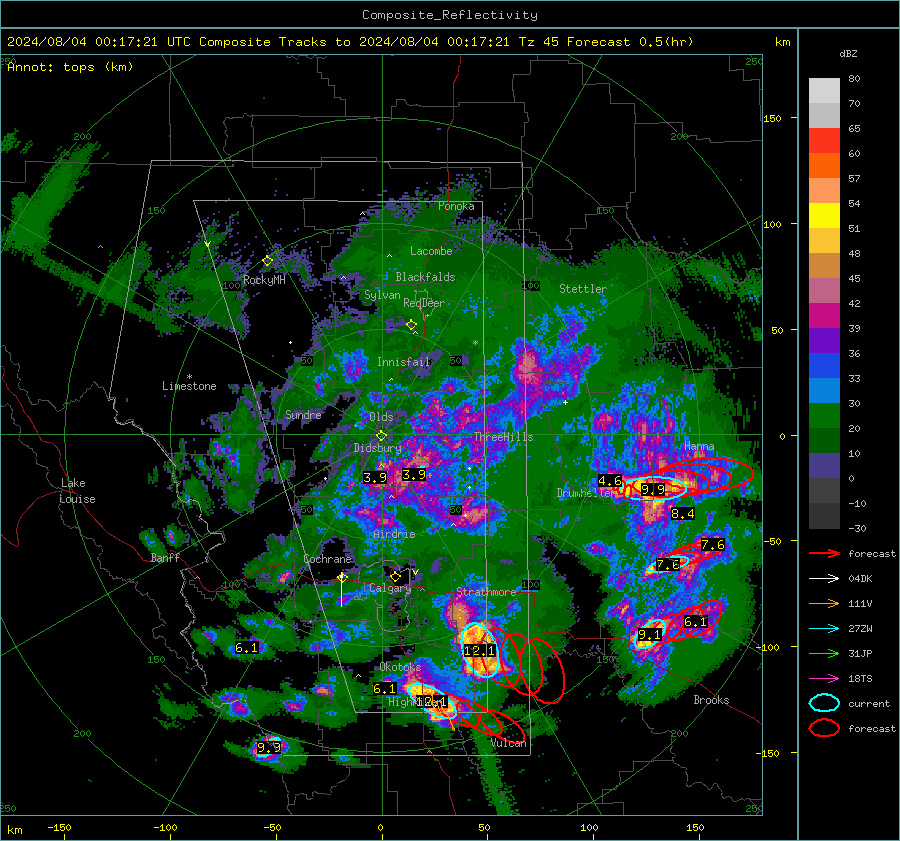
Task: Click the white 04DK arrow legend icon
Action: tap(824, 579)
